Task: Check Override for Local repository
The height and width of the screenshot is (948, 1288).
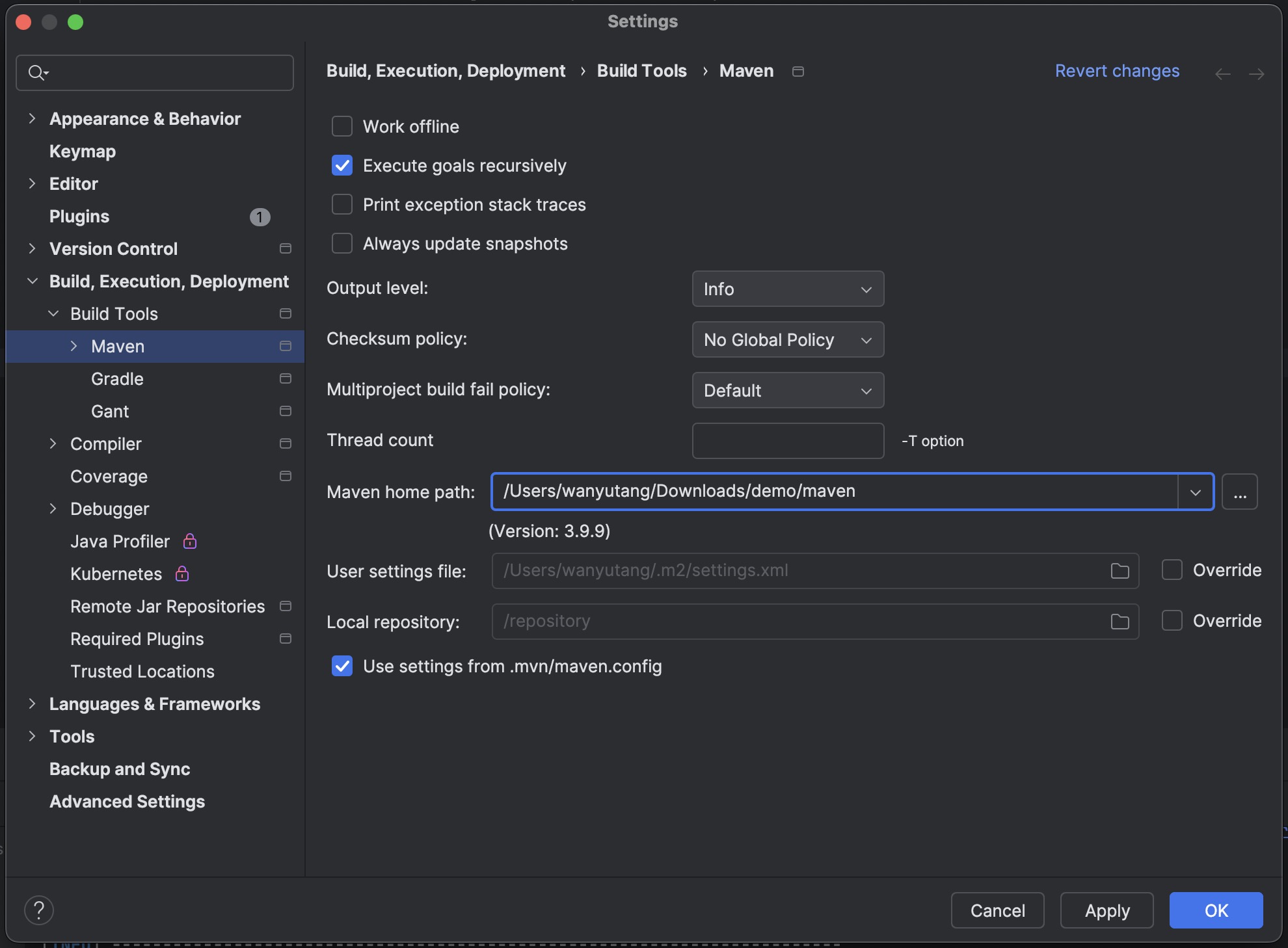Action: point(1172,620)
